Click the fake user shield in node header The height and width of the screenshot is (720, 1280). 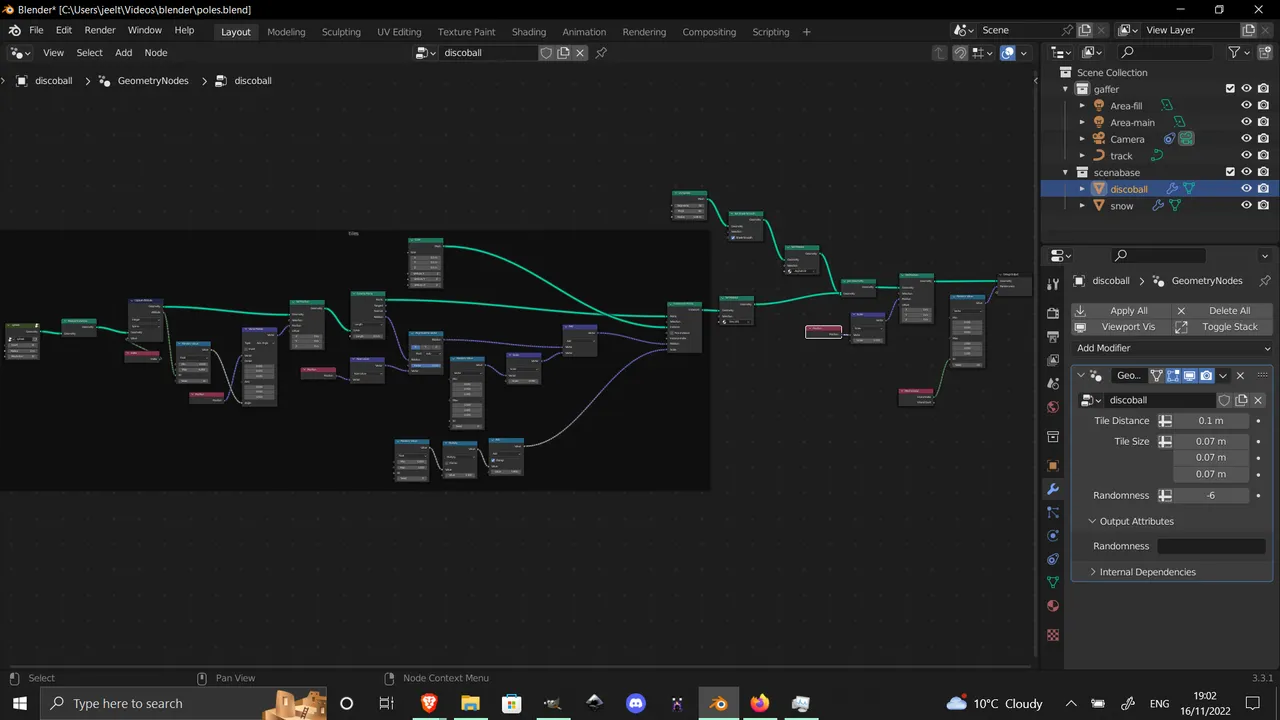(546, 53)
